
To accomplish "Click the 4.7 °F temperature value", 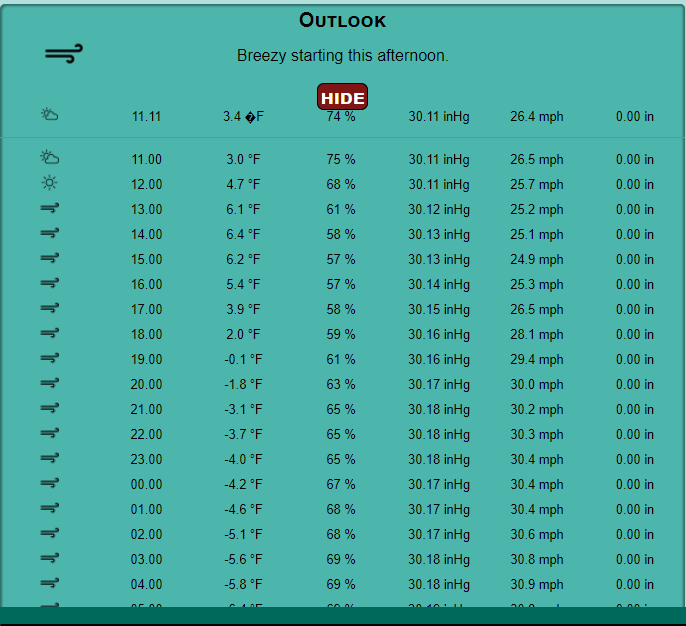I will pos(243,184).
